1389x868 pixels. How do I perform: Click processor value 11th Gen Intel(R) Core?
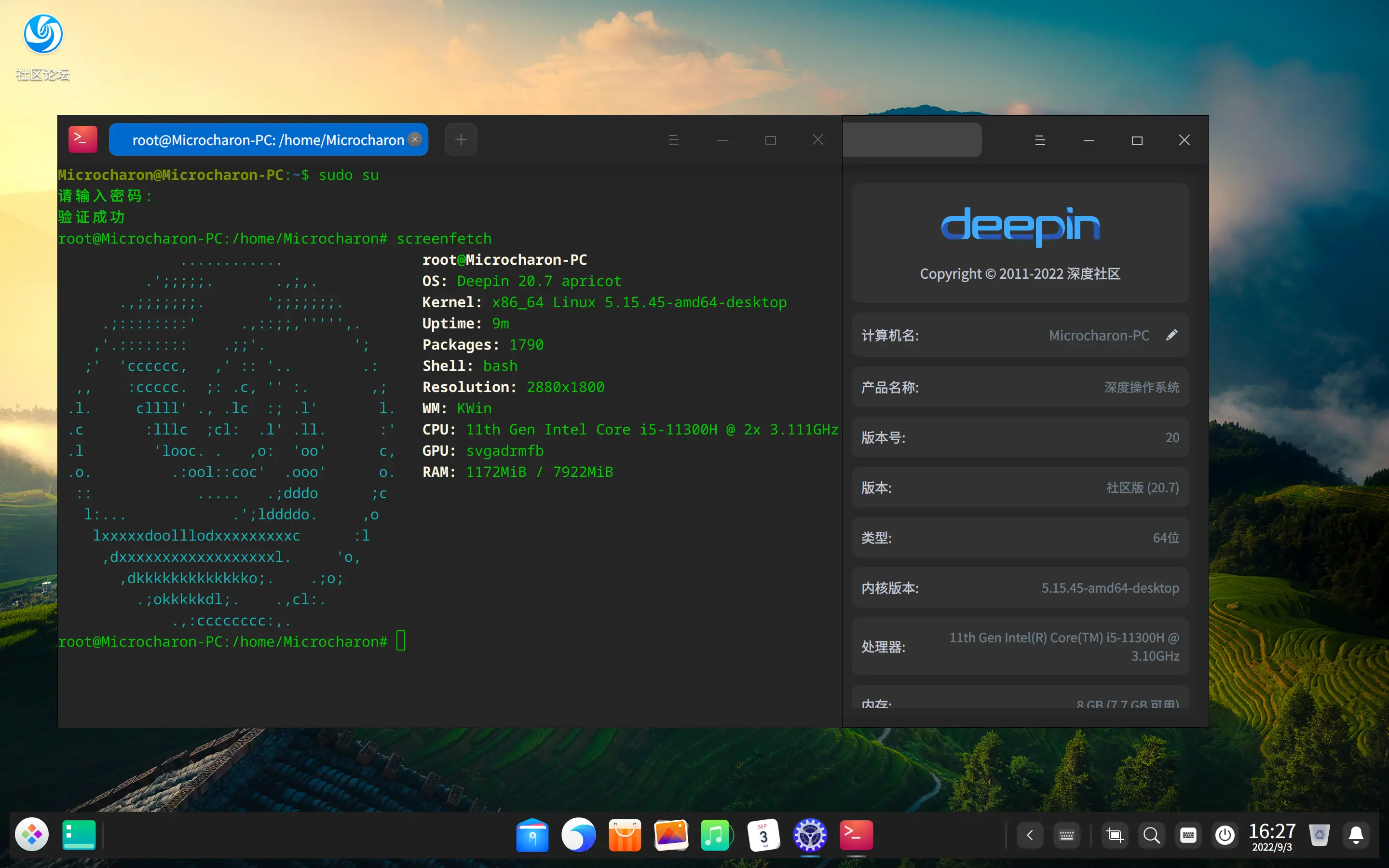click(x=1064, y=646)
